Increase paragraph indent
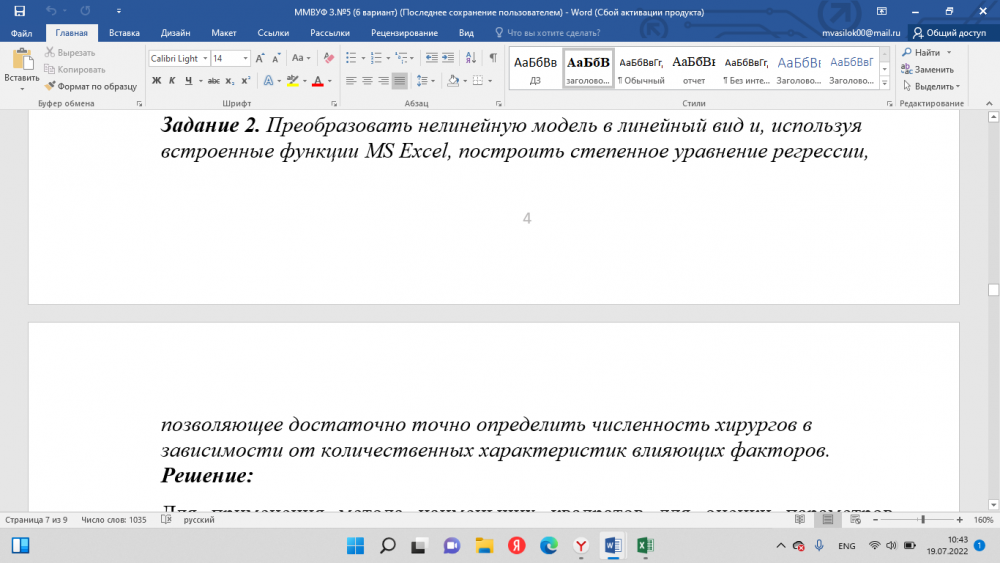Screen dimensions: 1000x563 coord(448,59)
